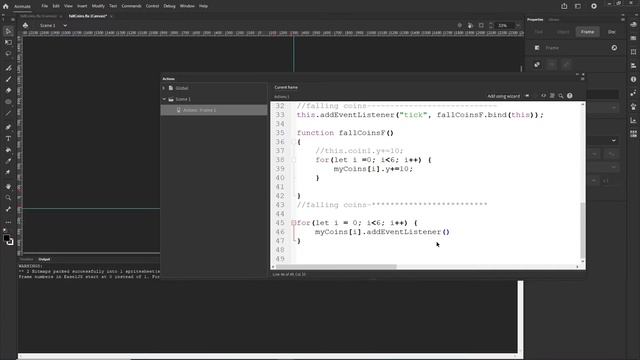Click the Quick Share and Publish icon

[564, 6]
